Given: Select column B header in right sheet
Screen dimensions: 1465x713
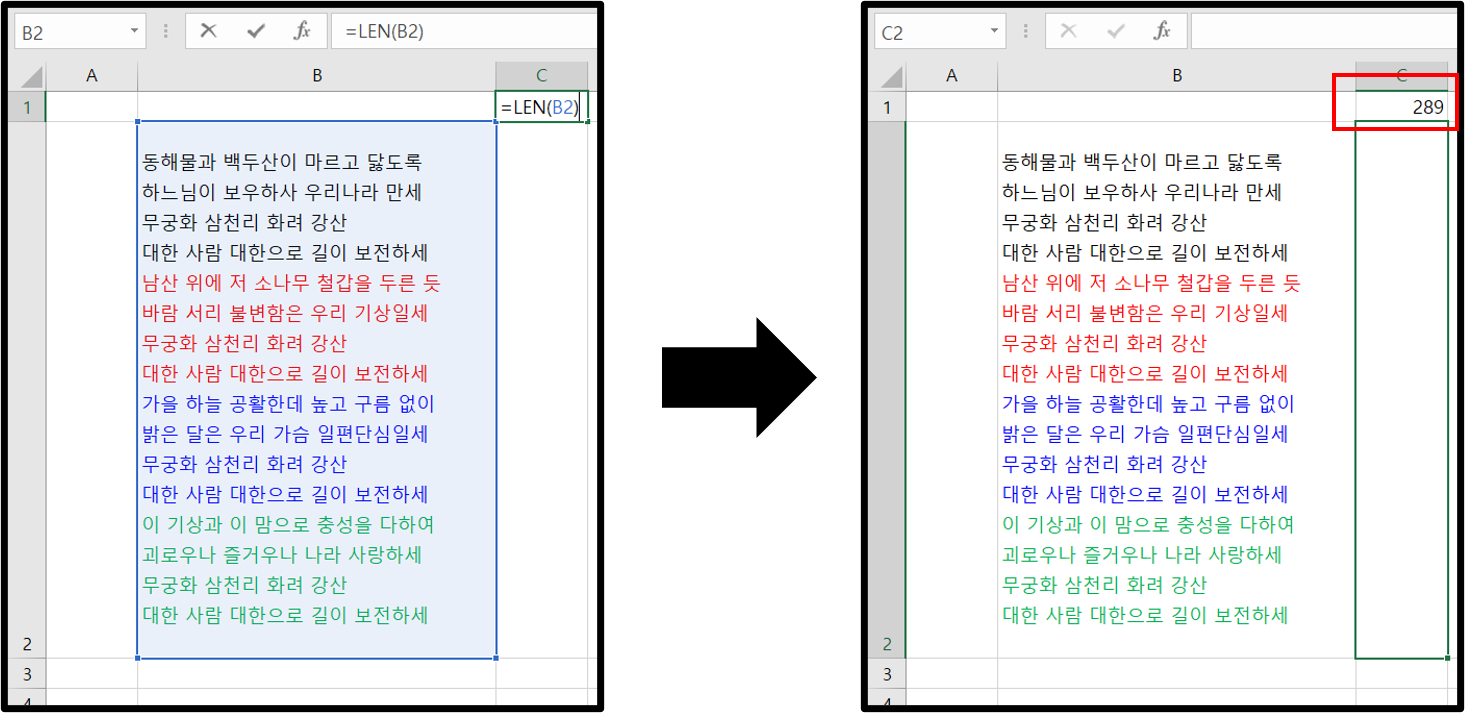Looking at the screenshot, I should [x=1177, y=77].
